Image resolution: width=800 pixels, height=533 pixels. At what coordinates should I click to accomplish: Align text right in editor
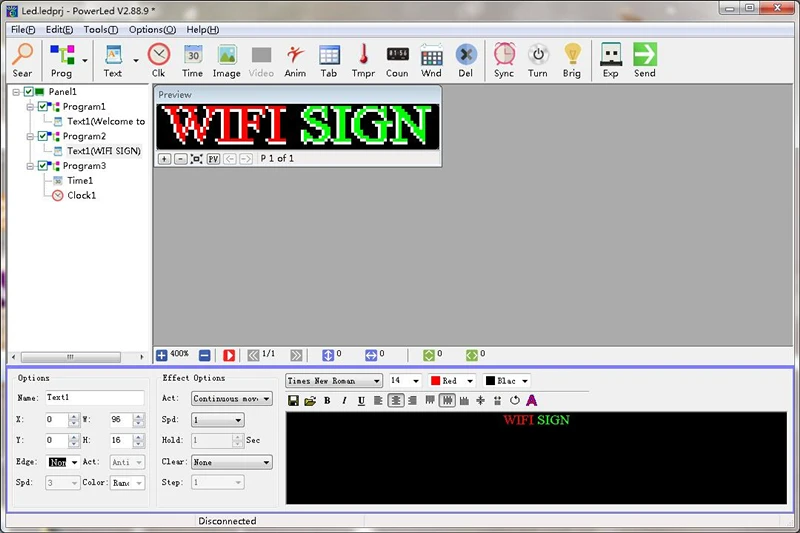pyautogui.click(x=412, y=401)
